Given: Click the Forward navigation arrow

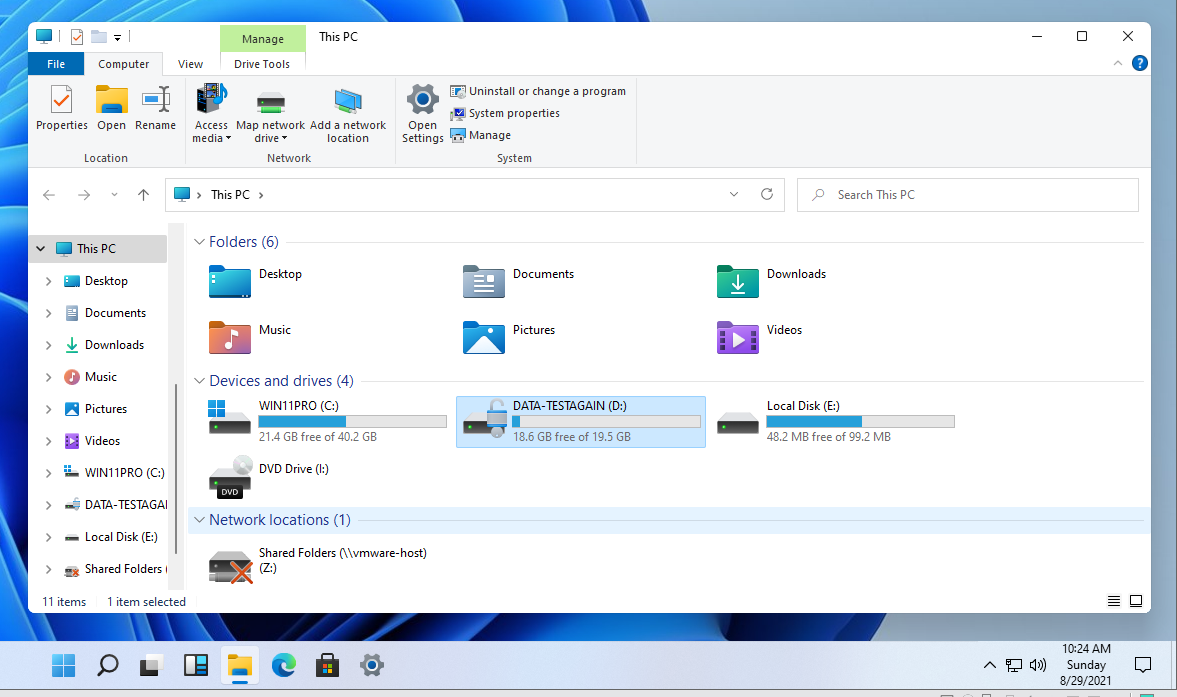Looking at the screenshot, I should pos(84,195).
